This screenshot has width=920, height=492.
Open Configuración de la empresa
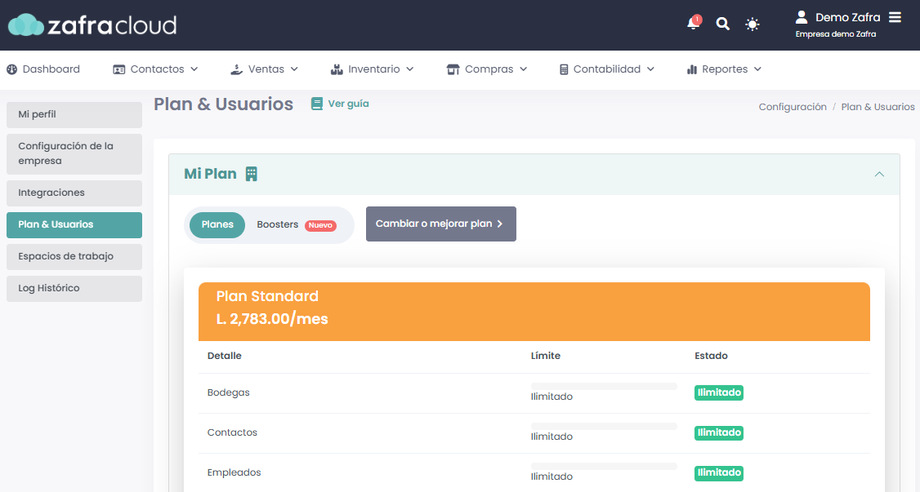pos(74,154)
